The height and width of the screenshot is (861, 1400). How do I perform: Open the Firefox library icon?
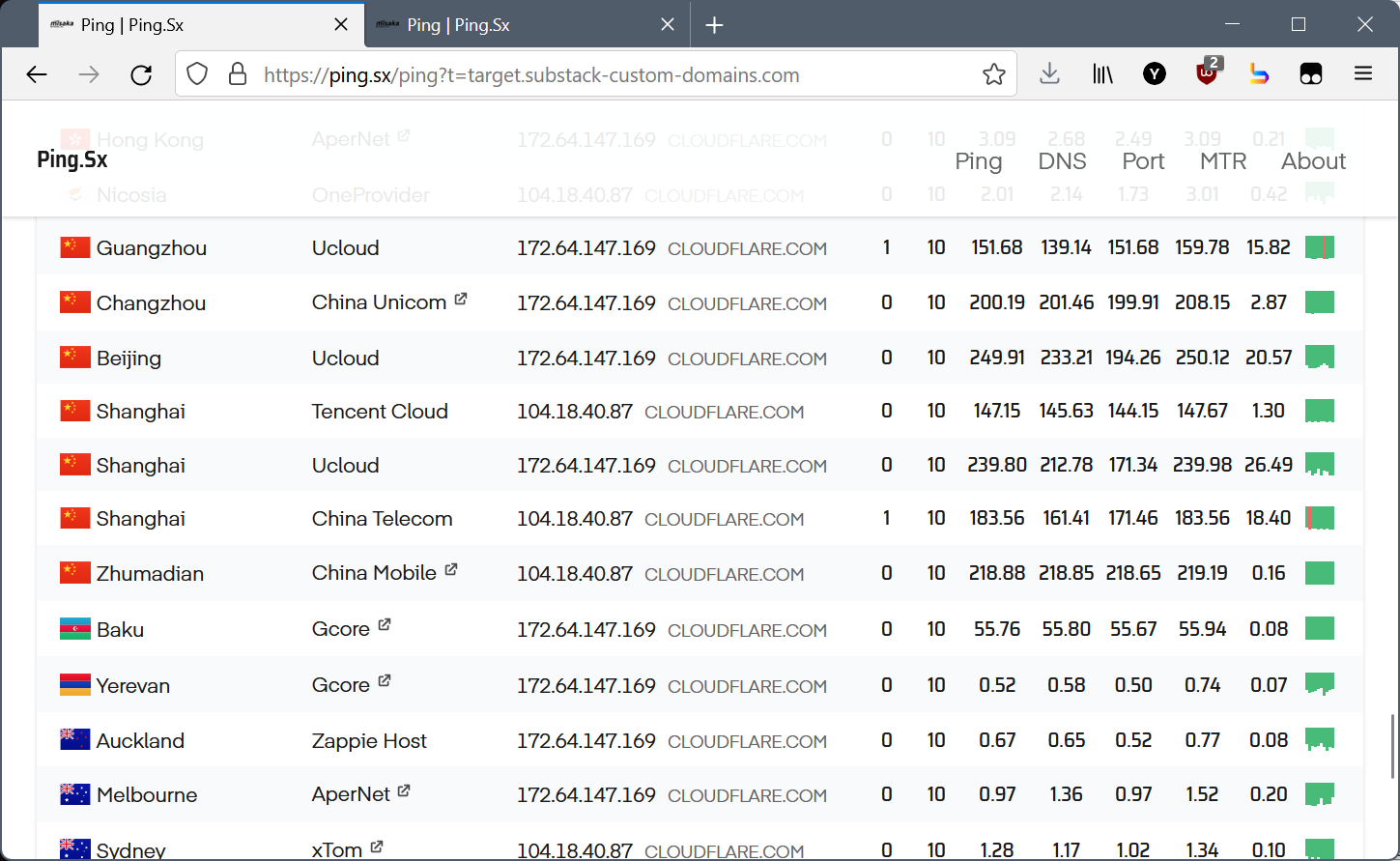[1101, 73]
